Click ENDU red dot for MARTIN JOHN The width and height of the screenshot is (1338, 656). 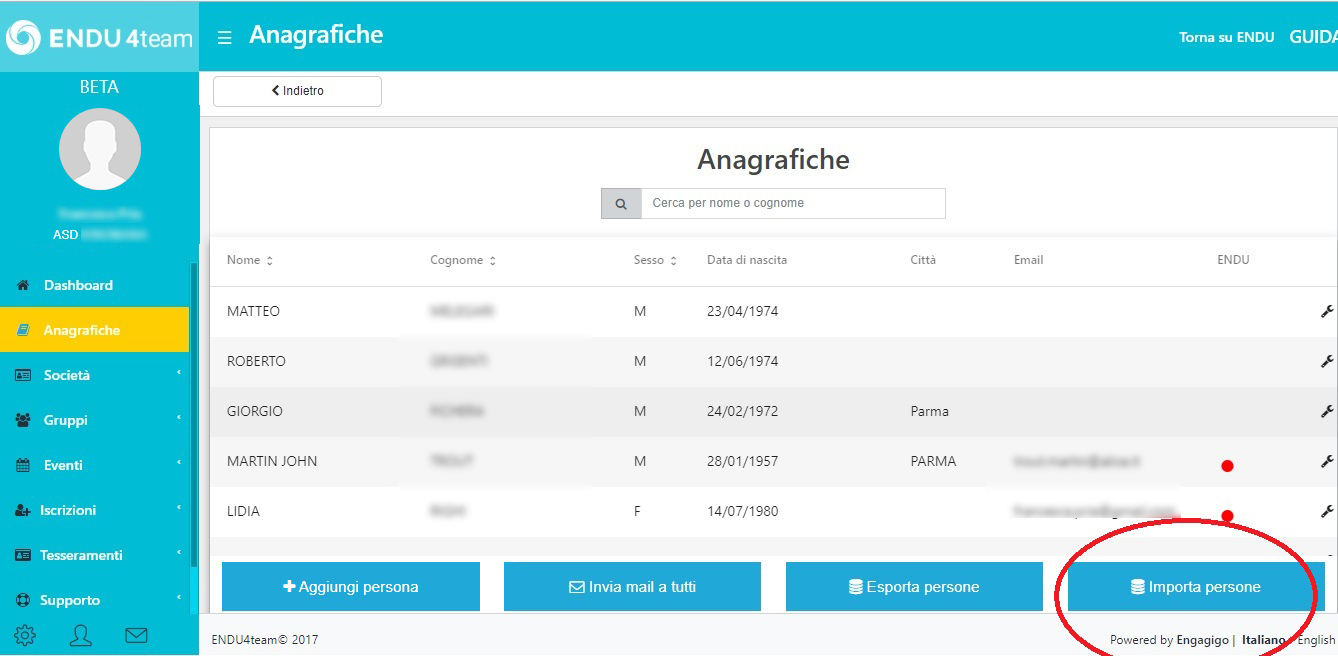(x=1227, y=466)
